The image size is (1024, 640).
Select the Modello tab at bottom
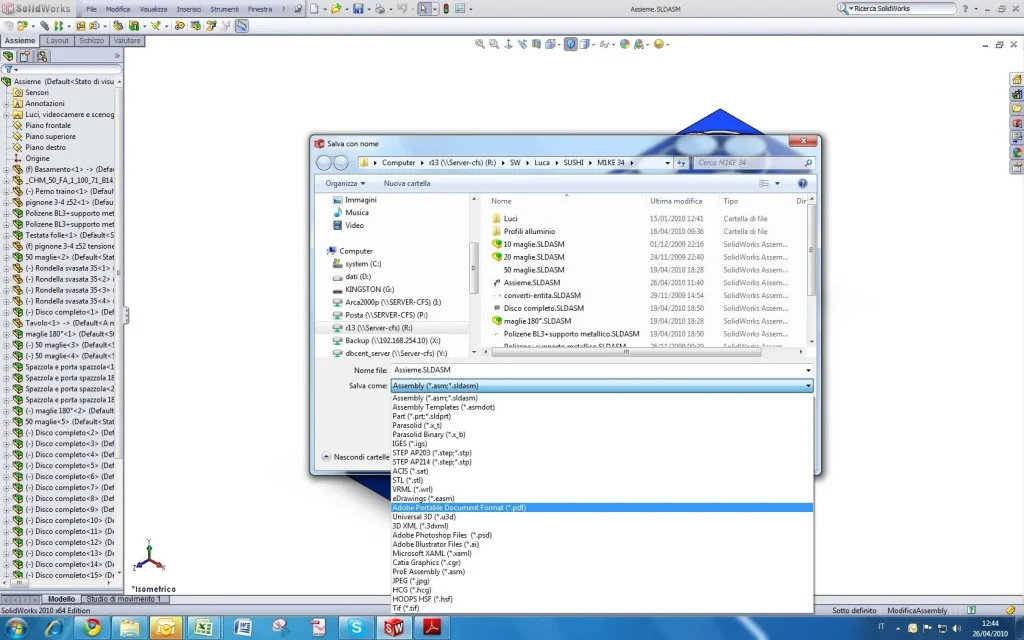(61, 599)
